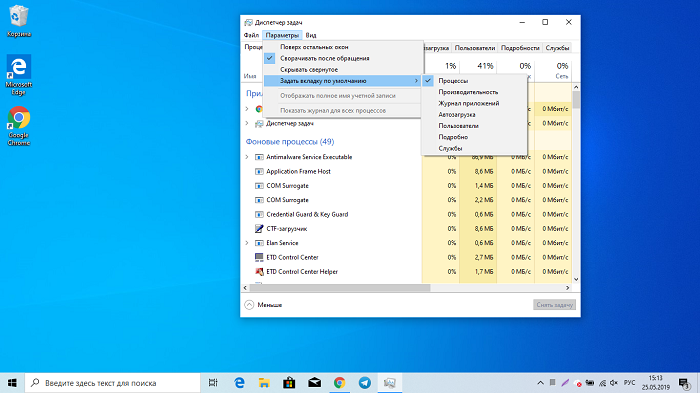Enable Скрывать свернутое option
The height and width of the screenshot is (393, 700).
point(342,70)
